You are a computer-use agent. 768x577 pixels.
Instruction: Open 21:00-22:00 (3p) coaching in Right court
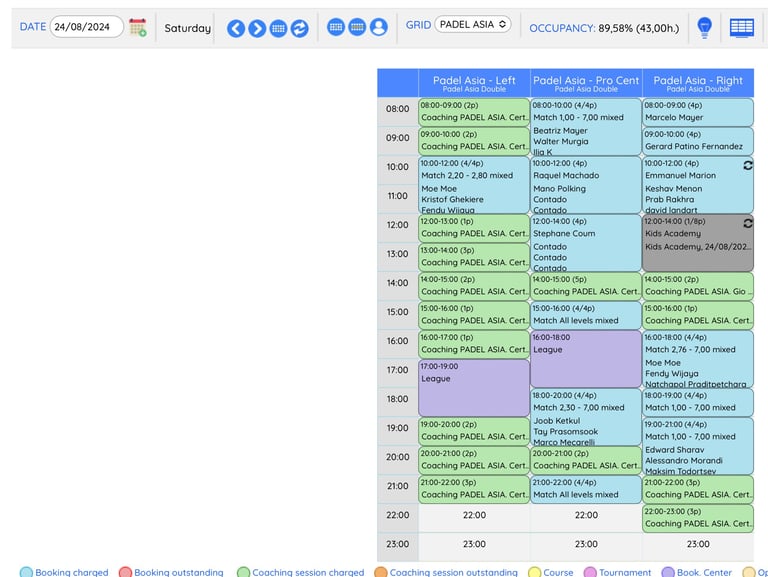[x=698, y=489]
